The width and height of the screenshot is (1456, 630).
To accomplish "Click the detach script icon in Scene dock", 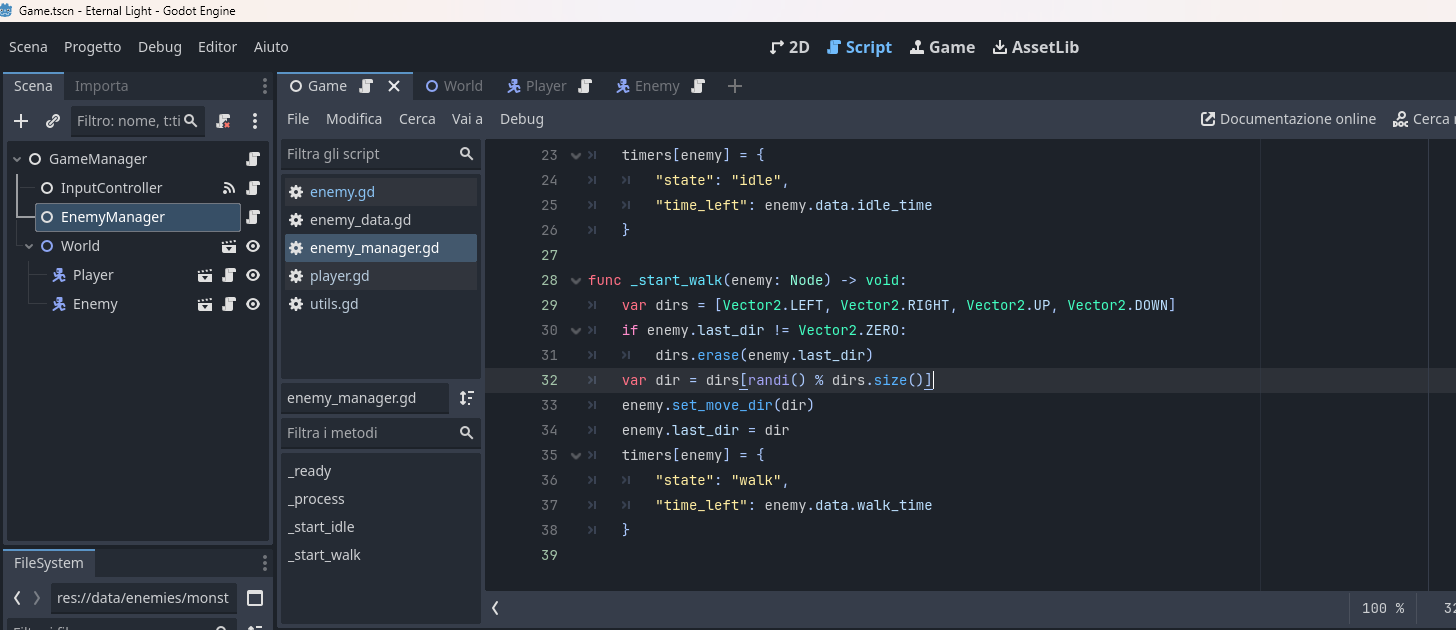I will [x=223, y=121].
